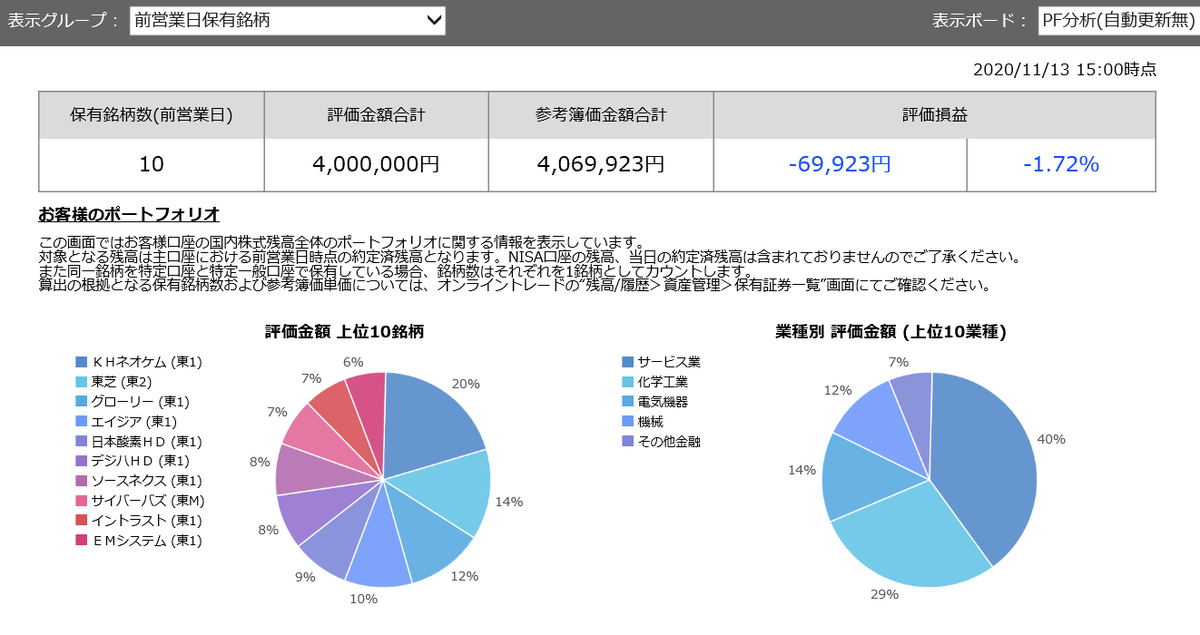
Task: Click the 東芝 (東2) legend color swatch
Action: (82, 382)
